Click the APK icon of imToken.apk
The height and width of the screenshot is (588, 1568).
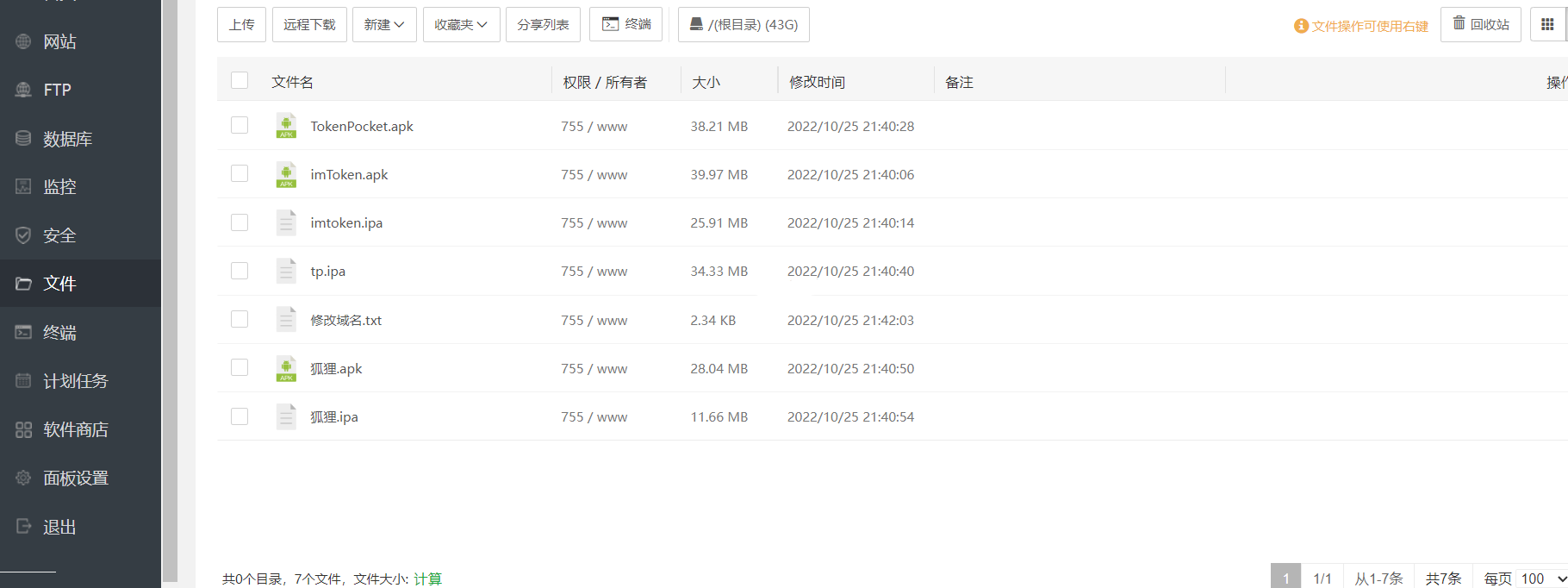coord(286,174)
